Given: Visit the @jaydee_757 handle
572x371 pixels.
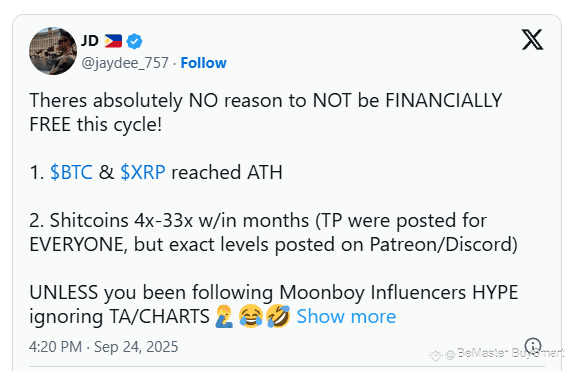Looking at the screenshot, I should click(125, 63).
